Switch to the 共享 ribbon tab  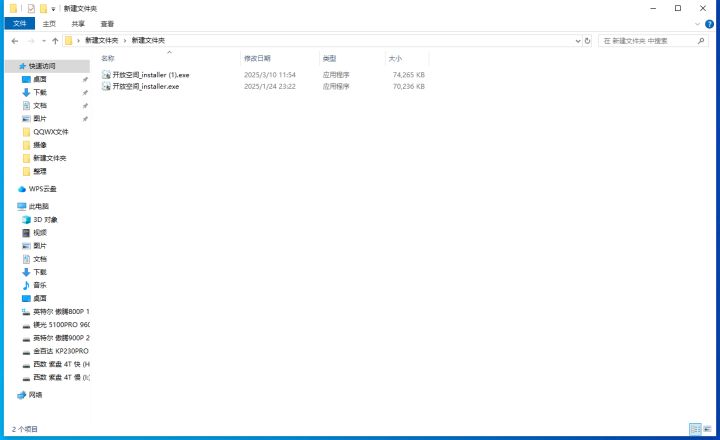click(78, 24)
